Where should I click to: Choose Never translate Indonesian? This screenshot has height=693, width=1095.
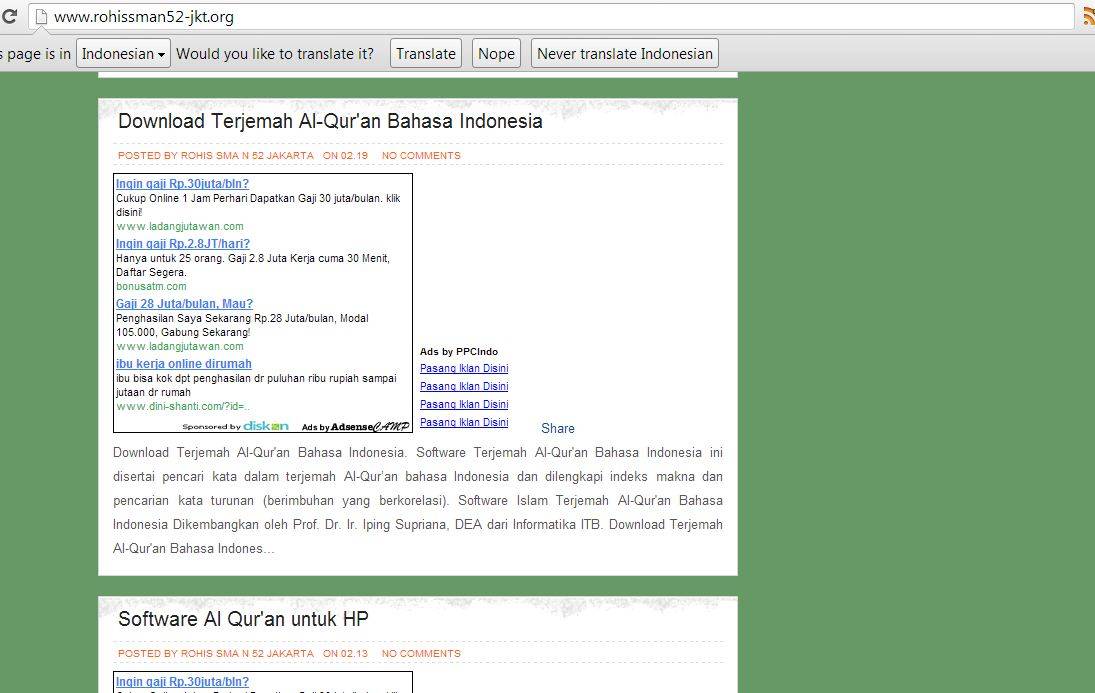[x=625, y=54]
